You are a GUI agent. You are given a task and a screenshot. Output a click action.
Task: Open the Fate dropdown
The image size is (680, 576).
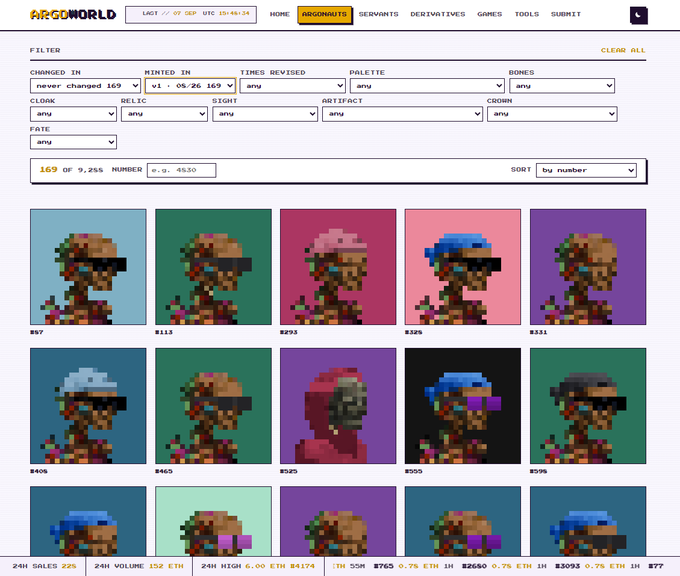(73, 142)
